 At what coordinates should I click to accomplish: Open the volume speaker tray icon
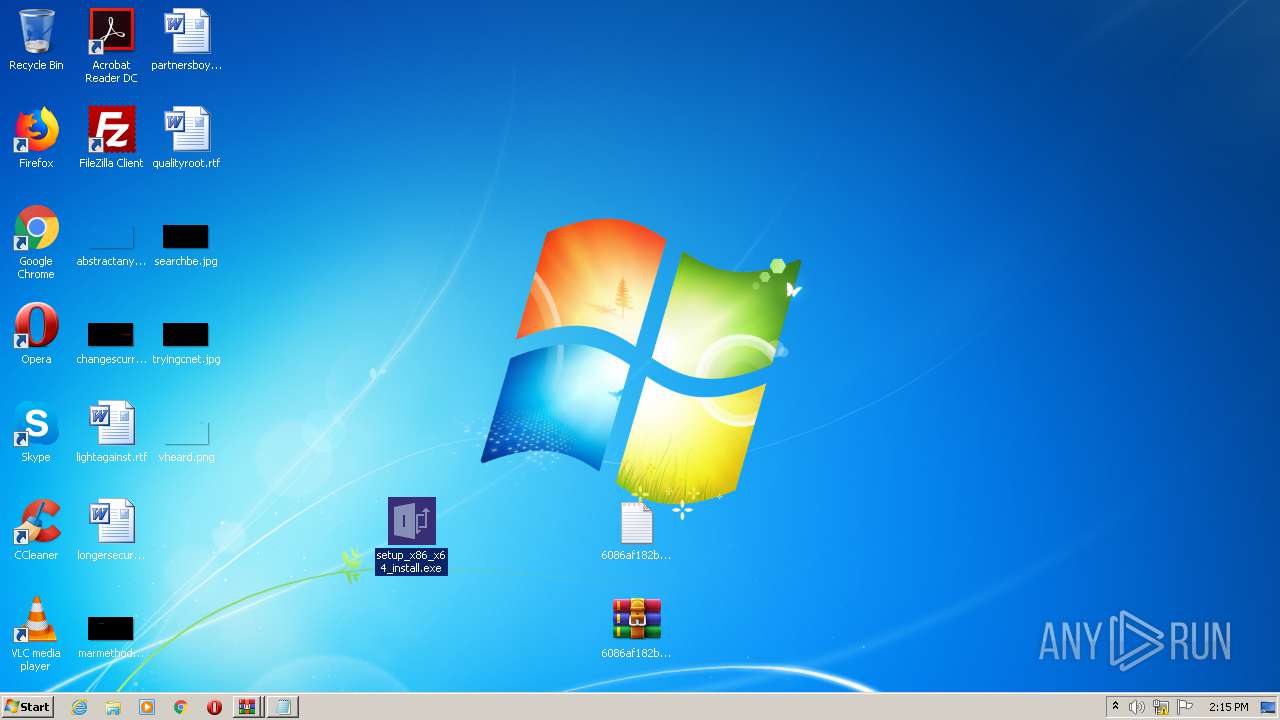coord(1137,707)
